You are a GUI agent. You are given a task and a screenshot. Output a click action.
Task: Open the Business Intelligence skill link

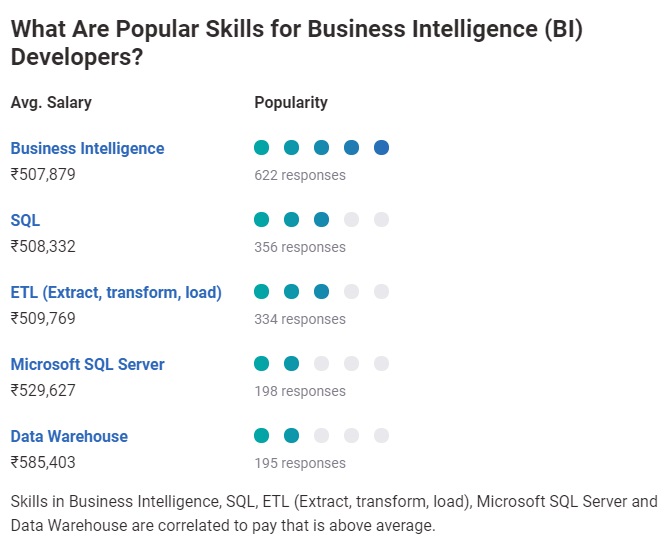pos(87,148)
